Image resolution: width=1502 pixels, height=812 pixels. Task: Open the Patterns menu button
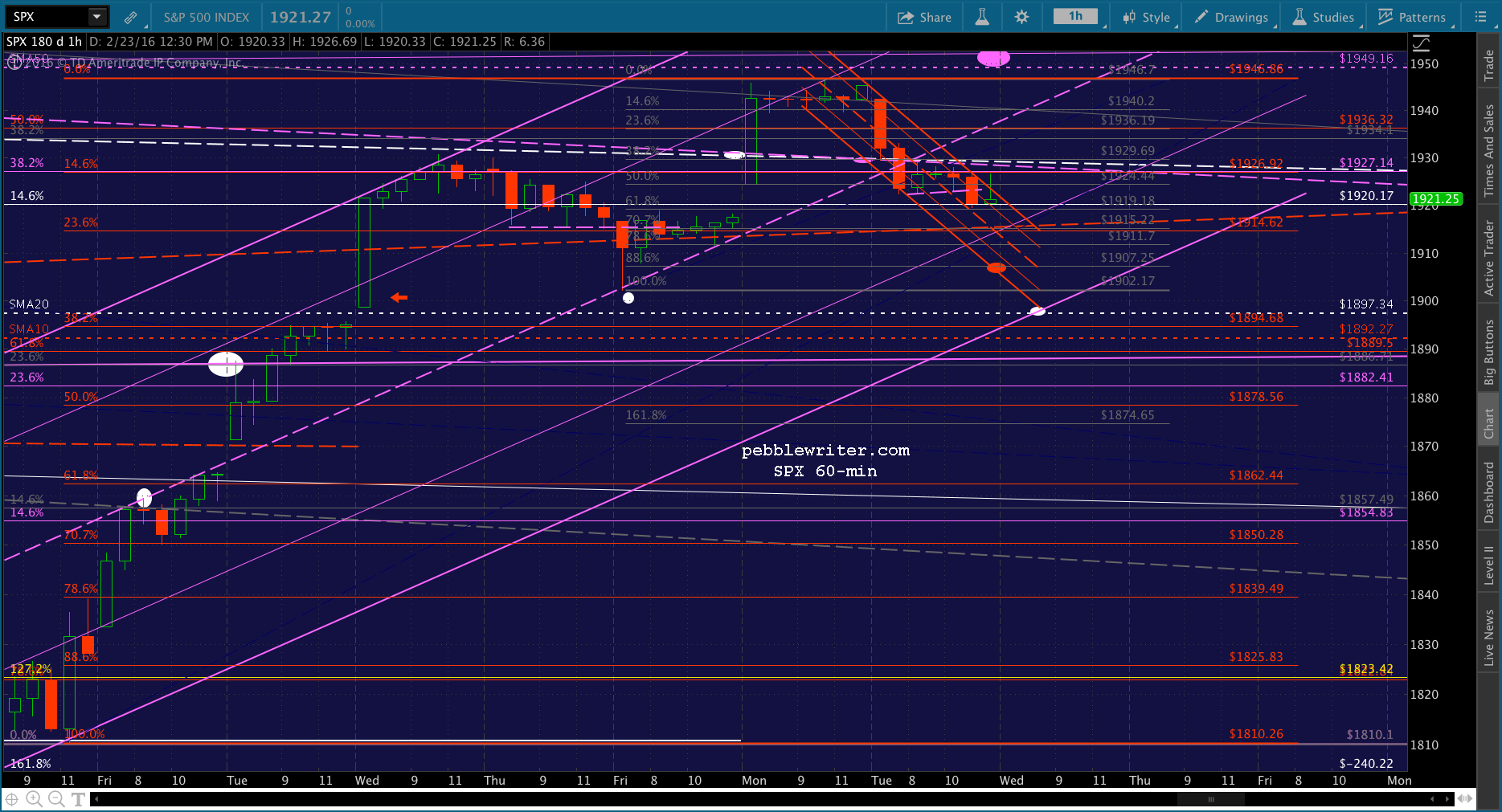coord(1412,17)
